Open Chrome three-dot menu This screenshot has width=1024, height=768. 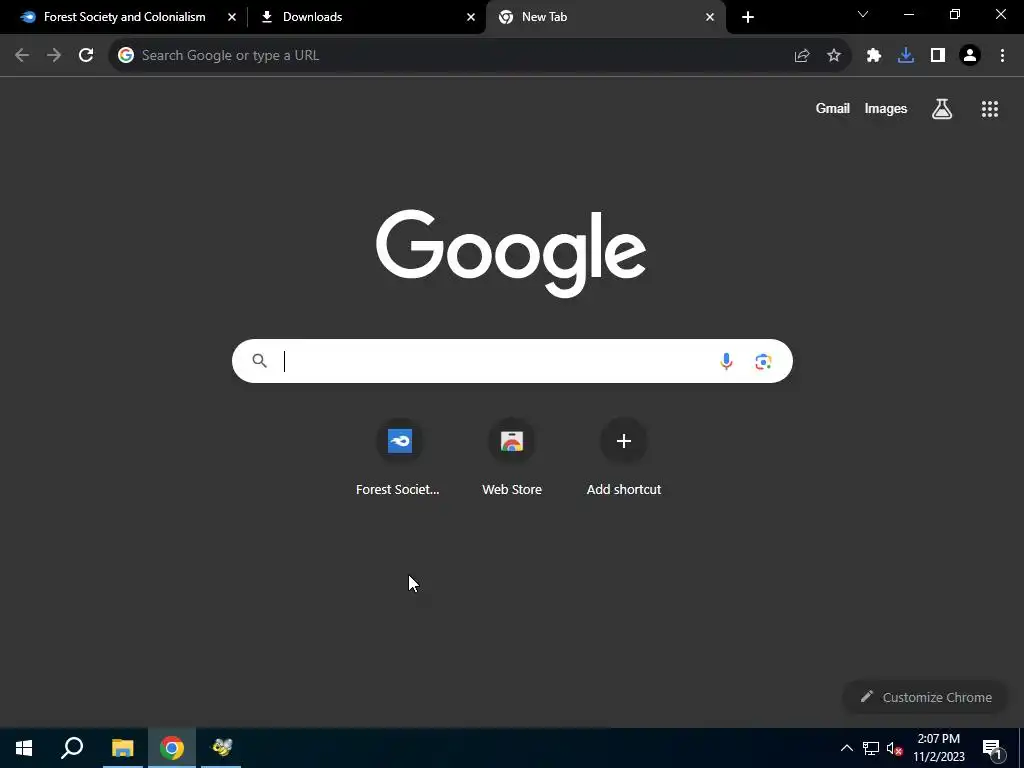point(1002,56)
